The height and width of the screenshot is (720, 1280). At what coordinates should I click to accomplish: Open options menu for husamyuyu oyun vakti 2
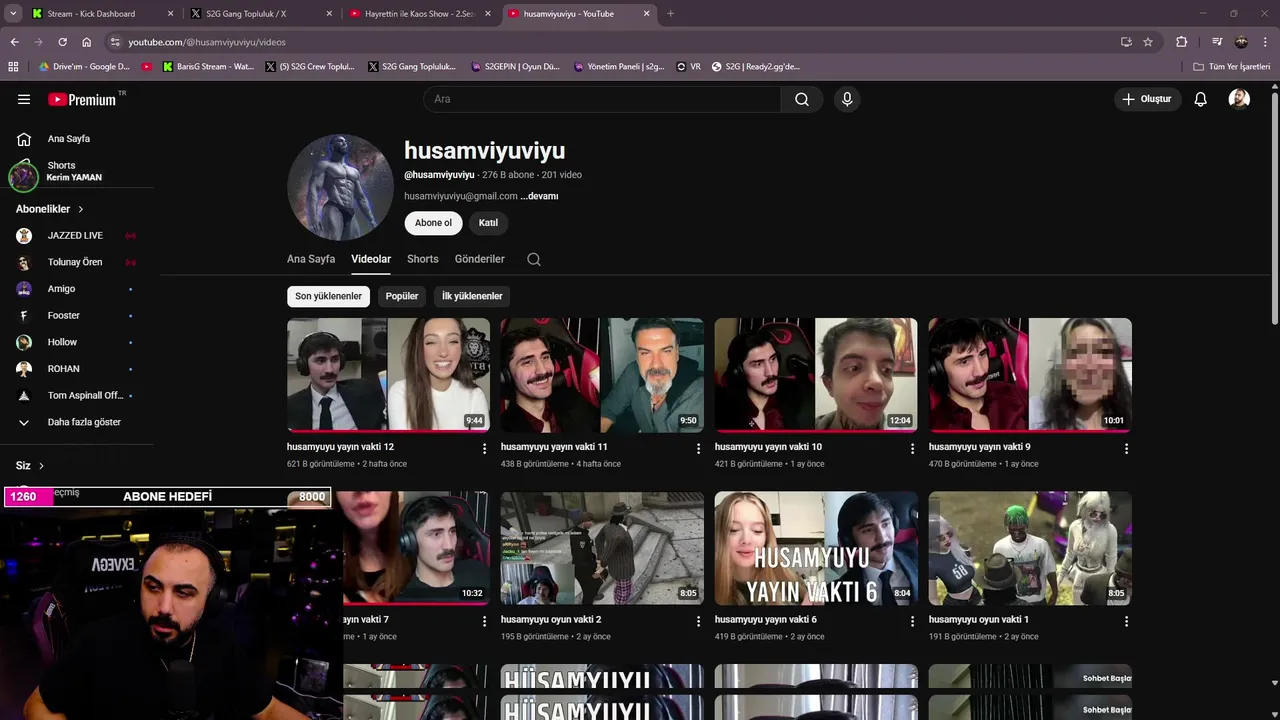tap(699, 621)
